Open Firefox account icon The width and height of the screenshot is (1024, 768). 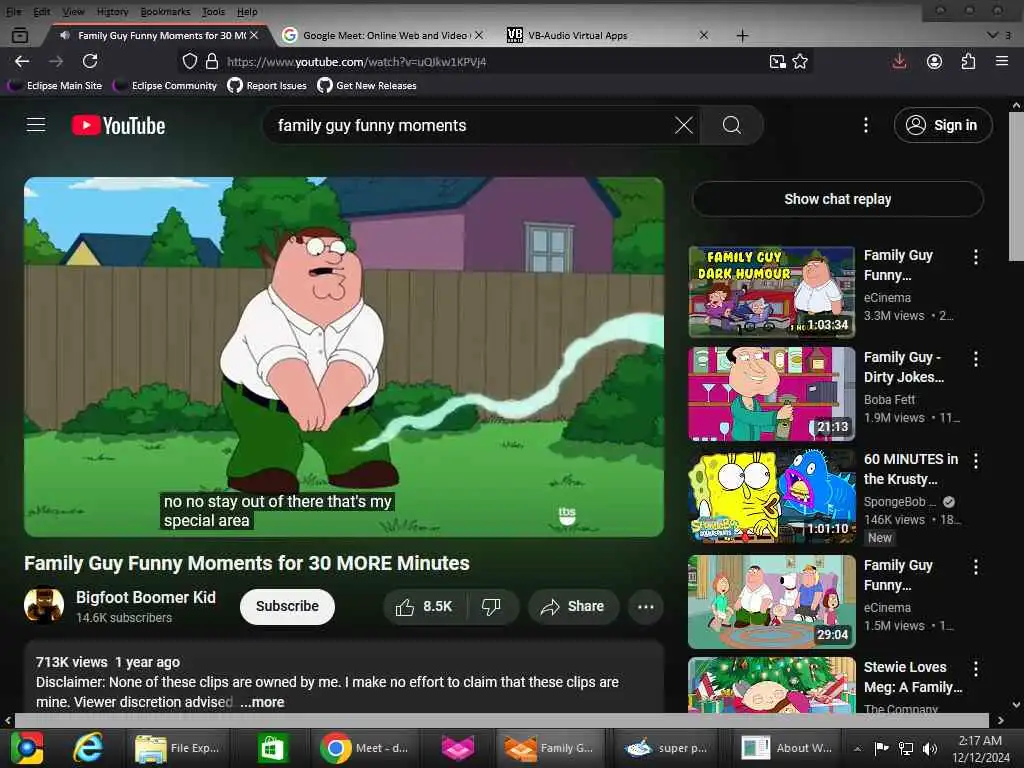pos(935,61)
